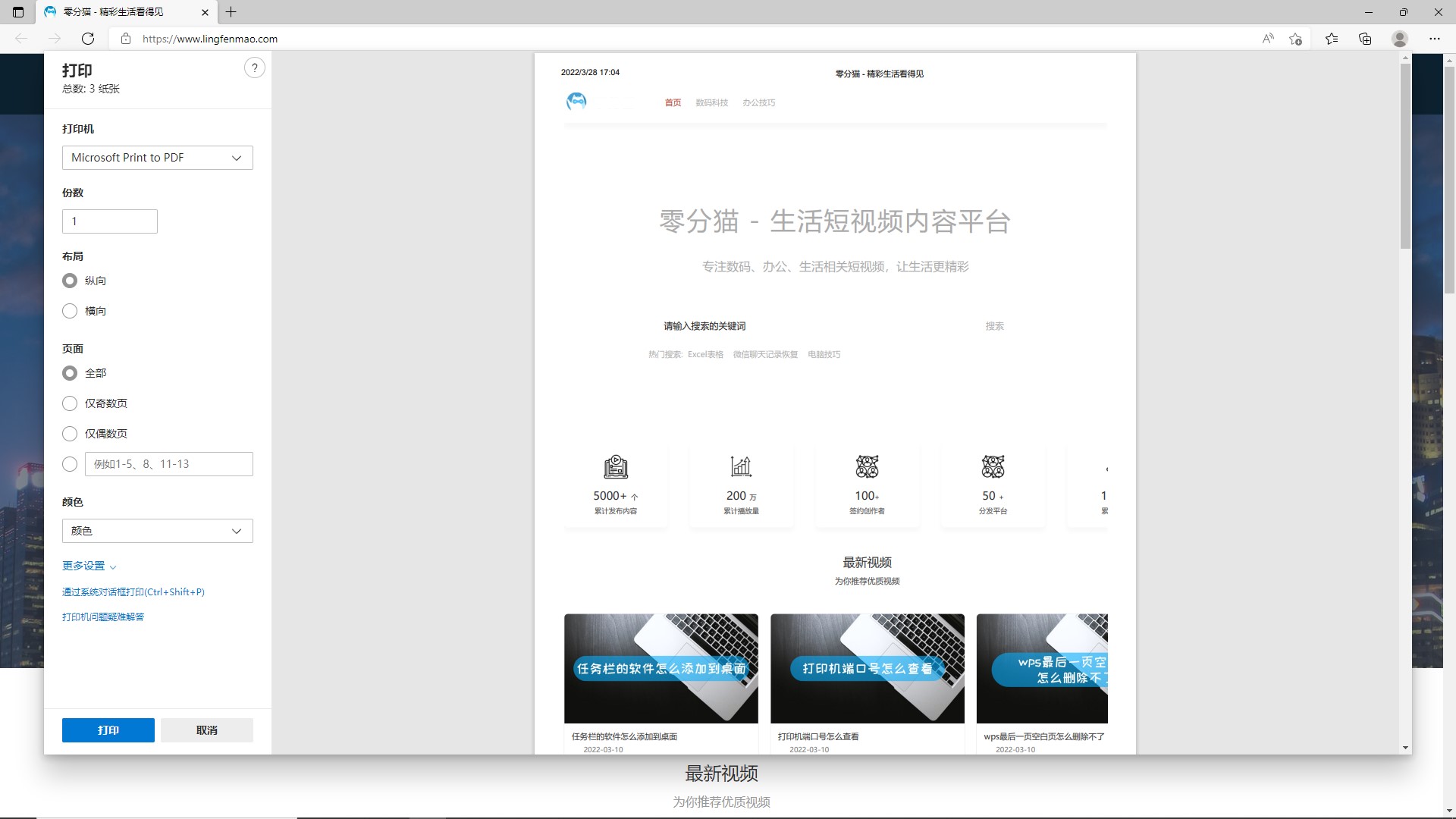Viewport: 1456px width, 819px height.
Task: Open 通过系统对话框打印 link
Action: 133,592
